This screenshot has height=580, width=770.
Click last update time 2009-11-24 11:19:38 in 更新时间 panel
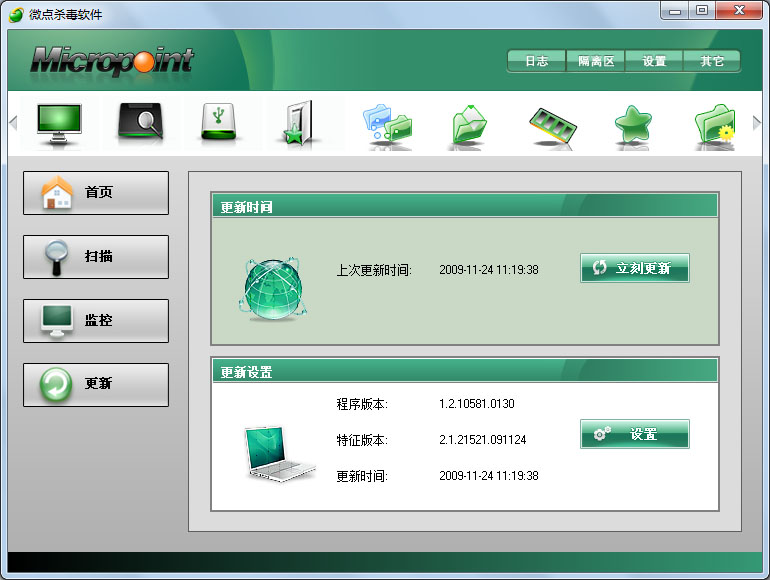point(489,270)
